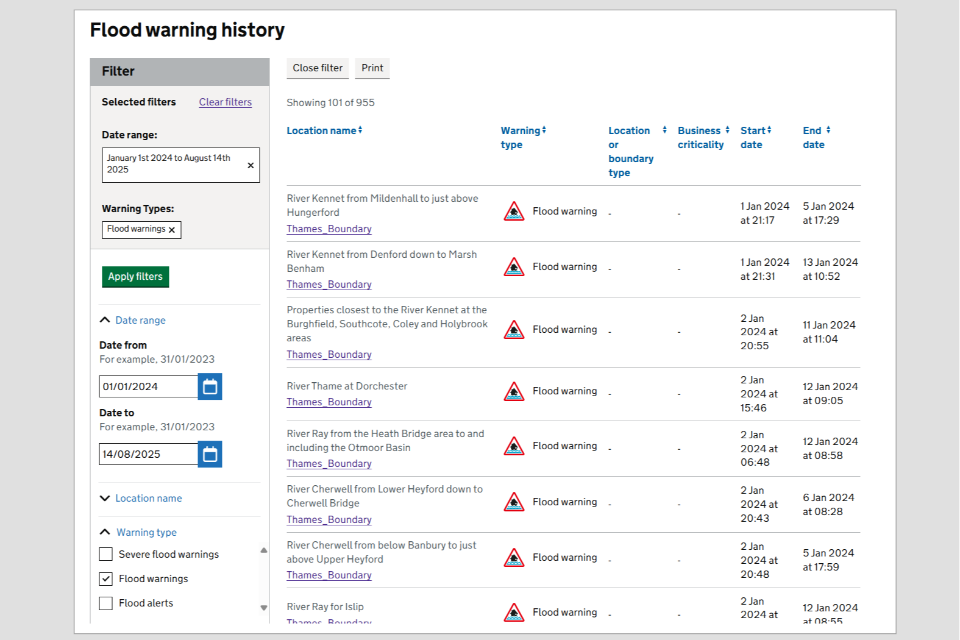Enable the Flood alerts checkbox
The width and height of the screenshot is (960, 640).
[106, 603]
